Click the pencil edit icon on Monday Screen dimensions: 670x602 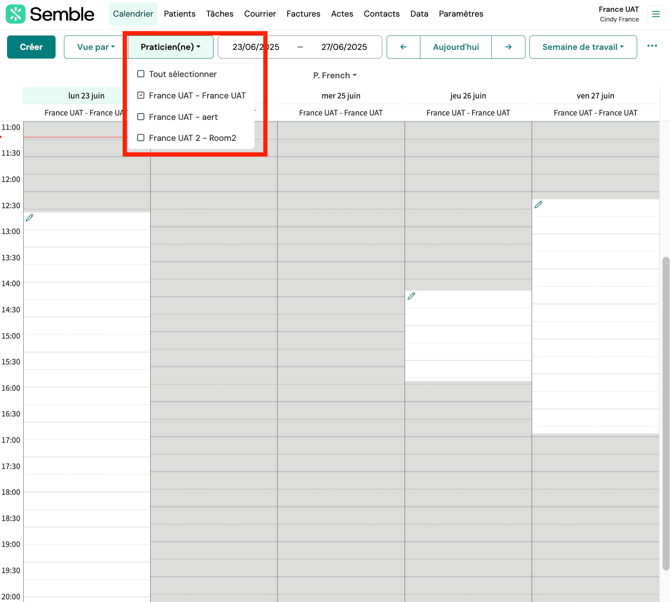(x=30, y=218)
